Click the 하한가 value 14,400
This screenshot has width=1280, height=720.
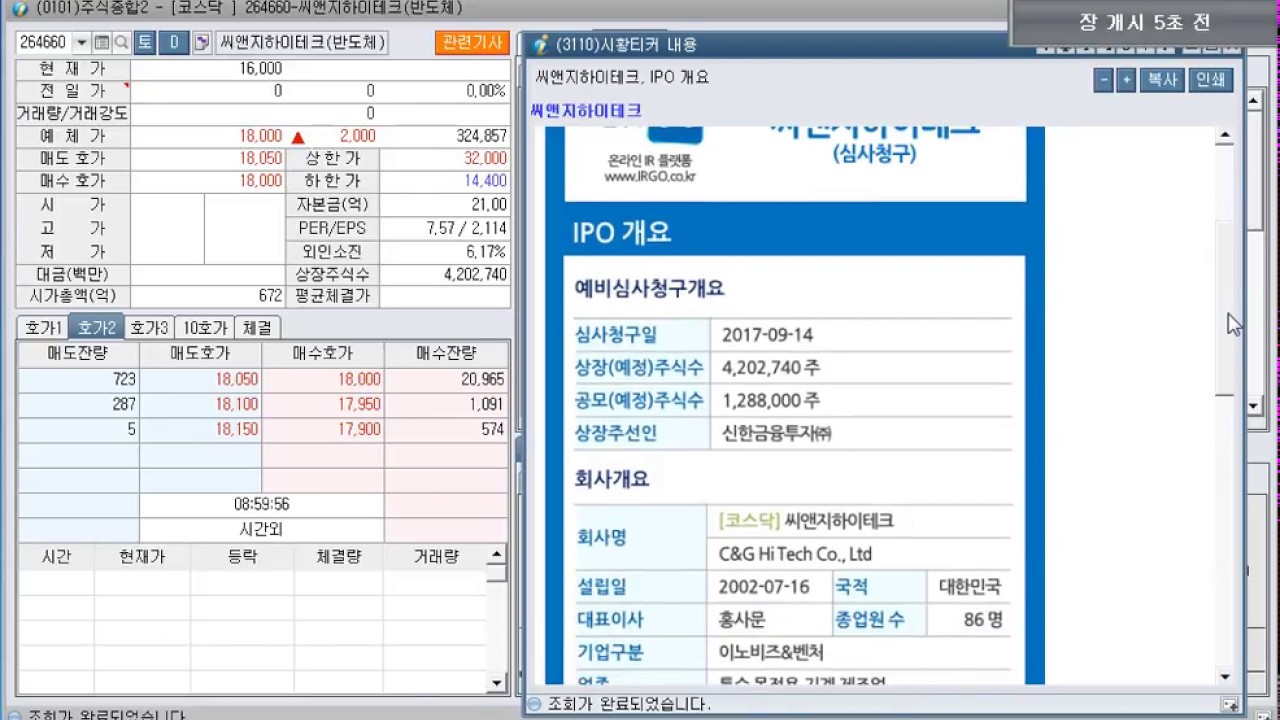tap(485, 181)
